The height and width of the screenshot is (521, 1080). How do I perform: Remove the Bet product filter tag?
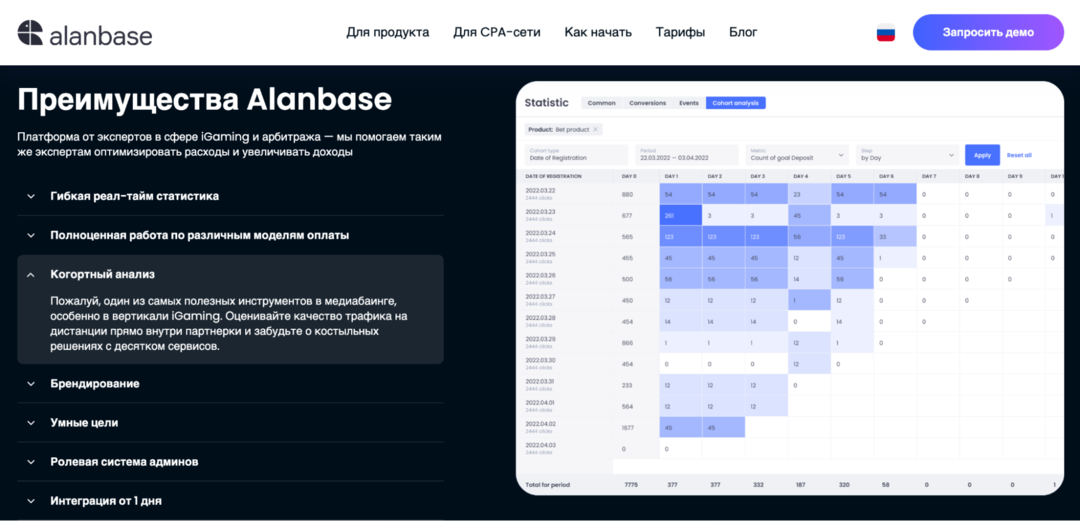(596, 129)
